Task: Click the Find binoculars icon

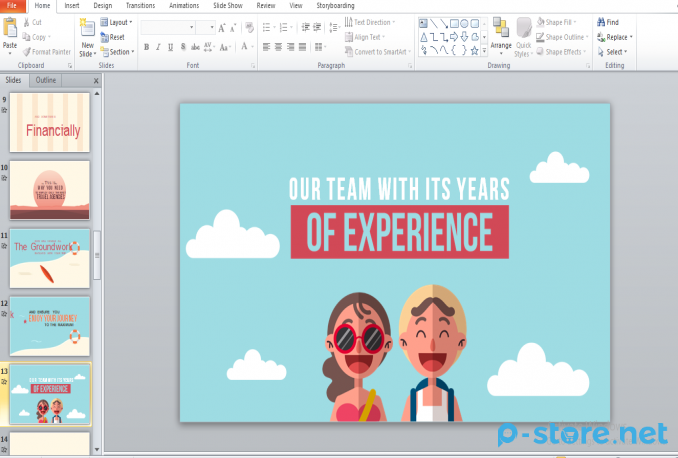Action: click(x=601, y=22)
